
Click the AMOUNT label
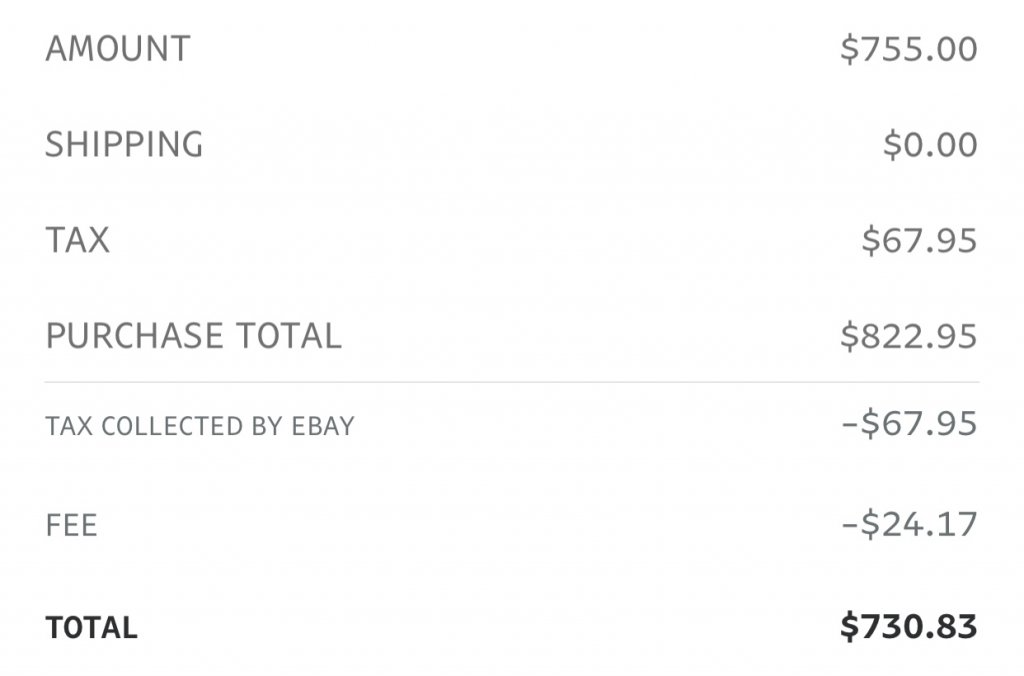(x=117, y=49)
